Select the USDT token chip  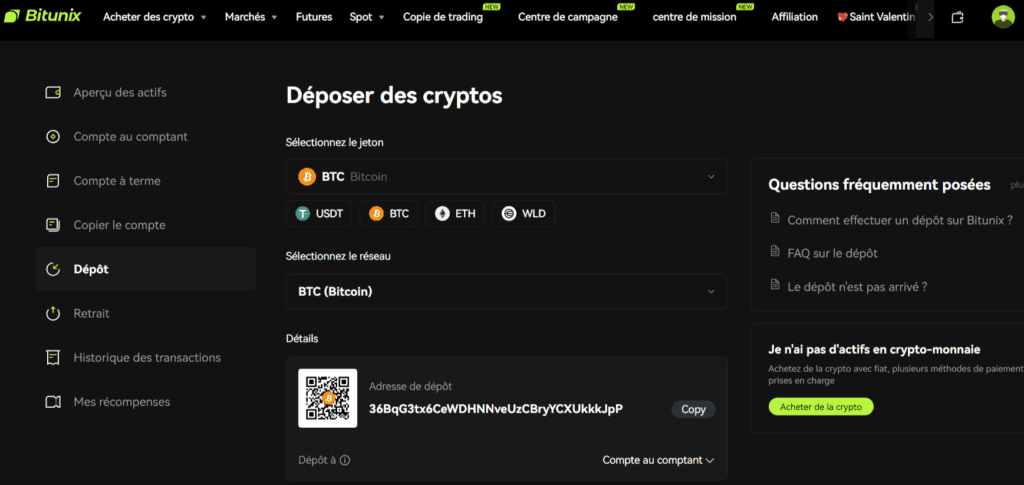coord(319,213)
